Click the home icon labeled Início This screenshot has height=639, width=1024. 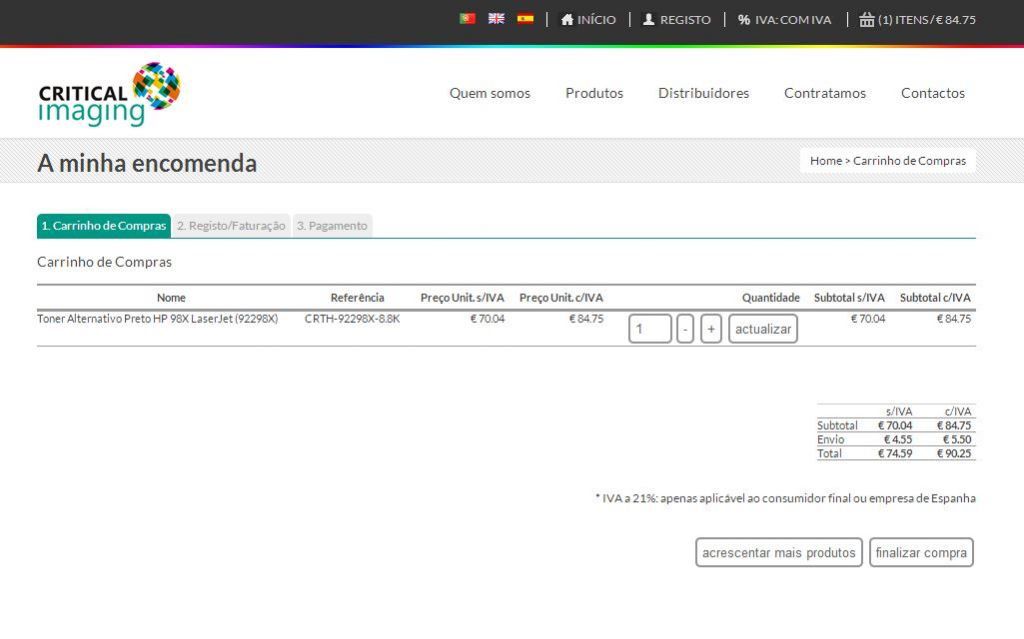point(588,20)
